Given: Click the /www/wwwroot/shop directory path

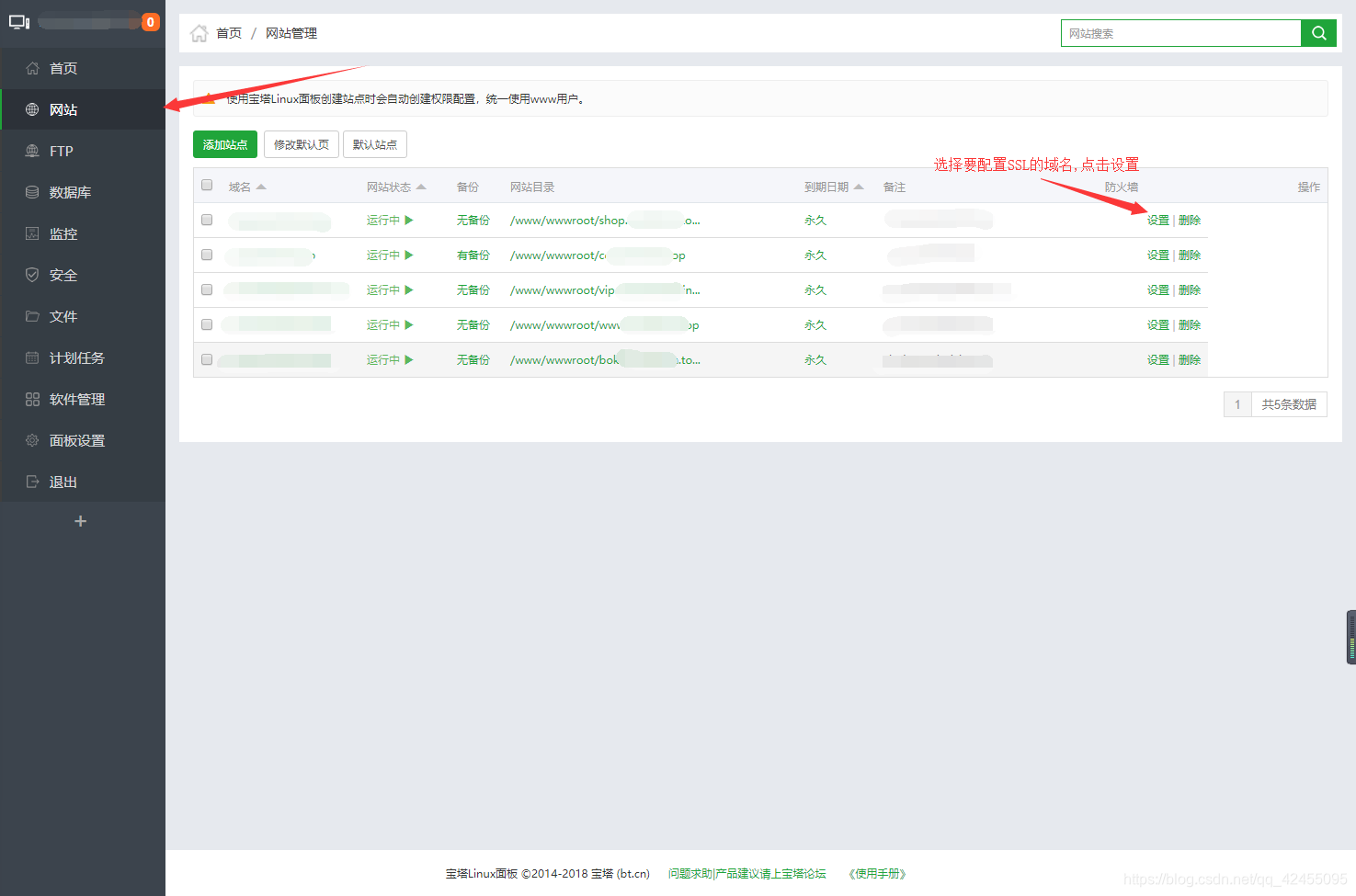Looking at the screenshot, I should [x=605, y=220].
